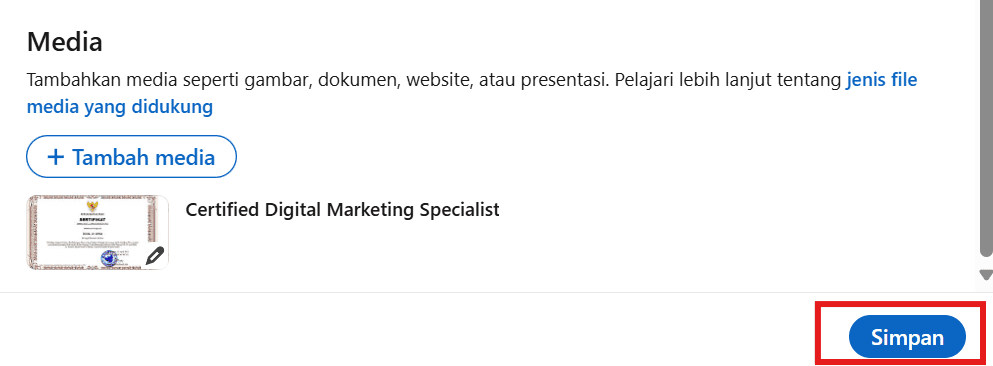Click empty footer area left of Simpan
This screenshot has width=993, height=366.
(405, 330)
